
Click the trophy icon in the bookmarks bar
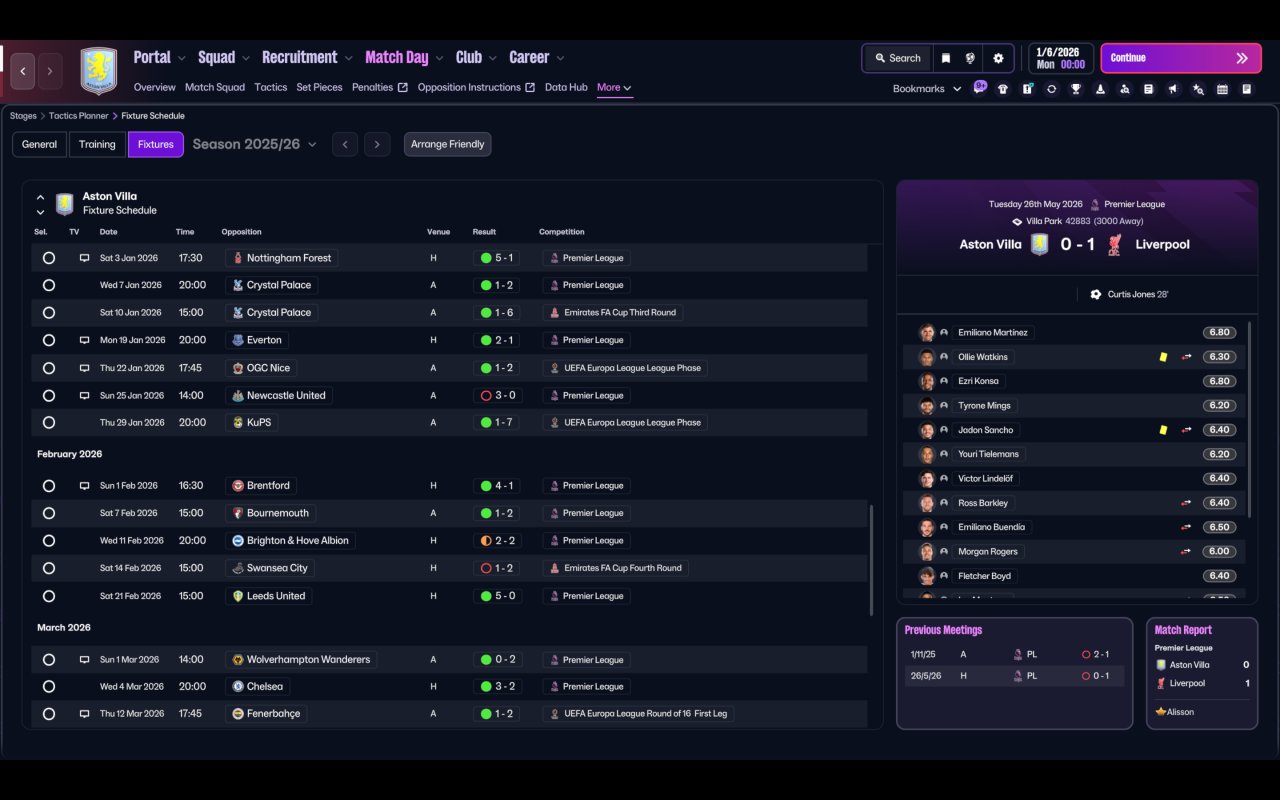click(x=1076, y=89)
